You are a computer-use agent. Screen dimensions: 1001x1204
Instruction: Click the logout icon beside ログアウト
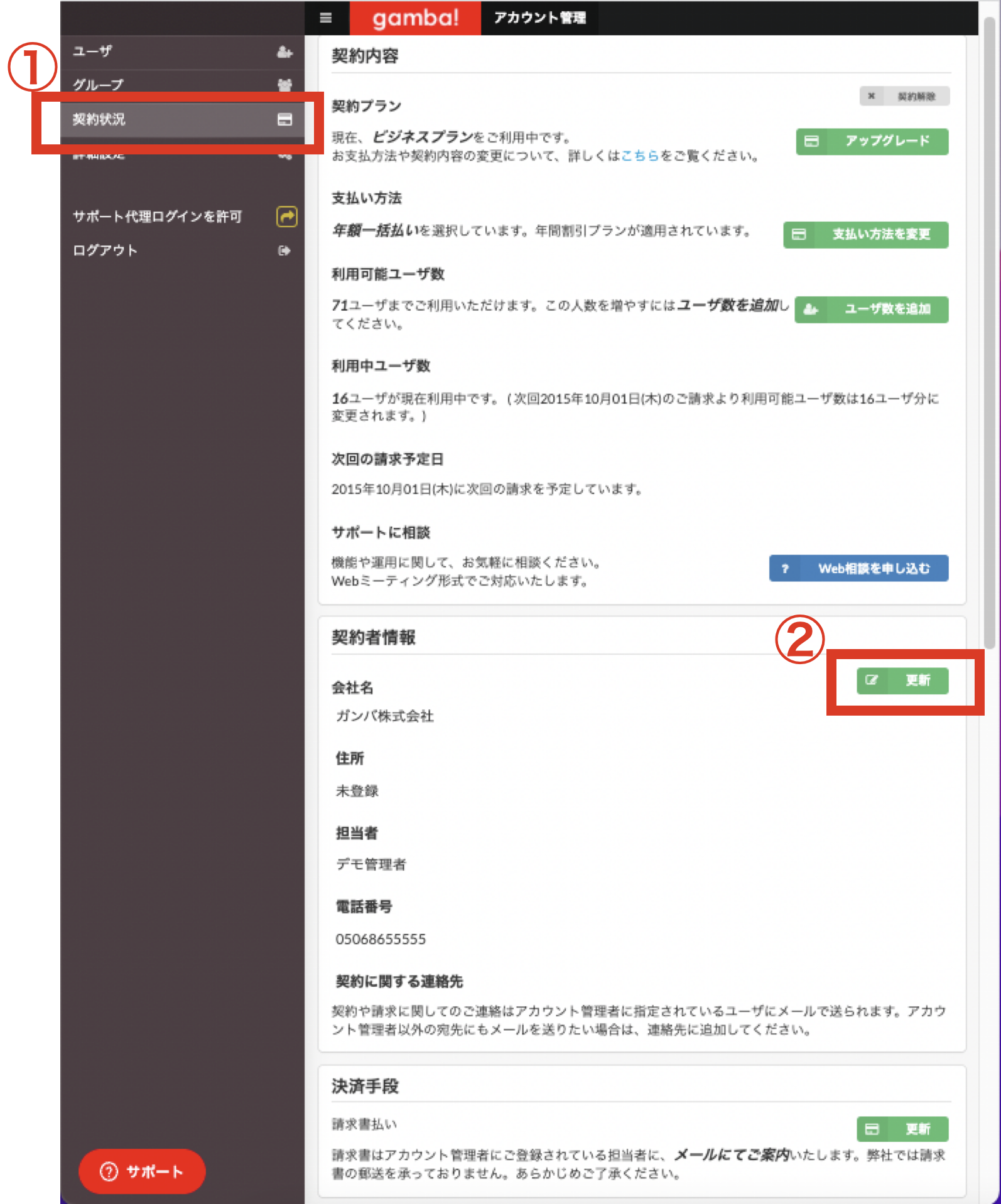(284, 250)
